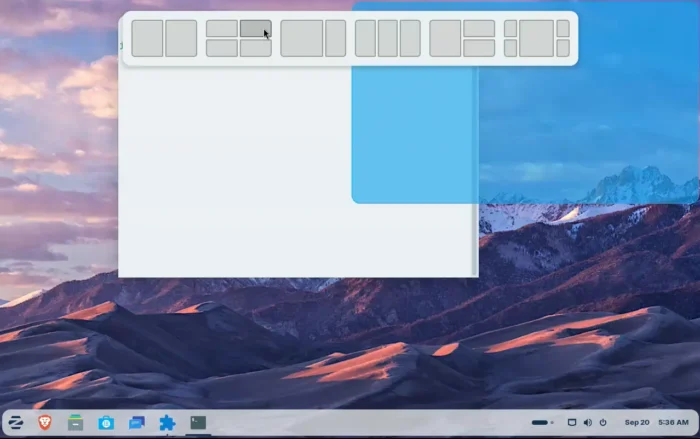Open the blue chat bubbles app icon

click(x=137, y=422)
